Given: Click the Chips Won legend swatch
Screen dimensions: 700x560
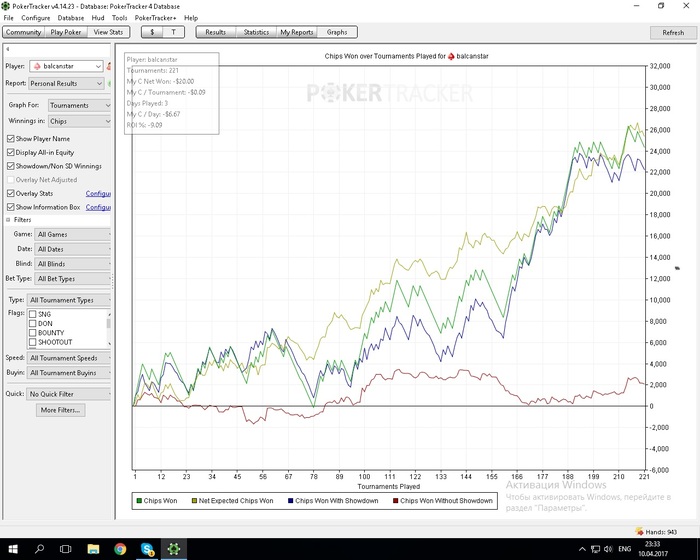Looking at the screenshot, I should tap(138, 500).
